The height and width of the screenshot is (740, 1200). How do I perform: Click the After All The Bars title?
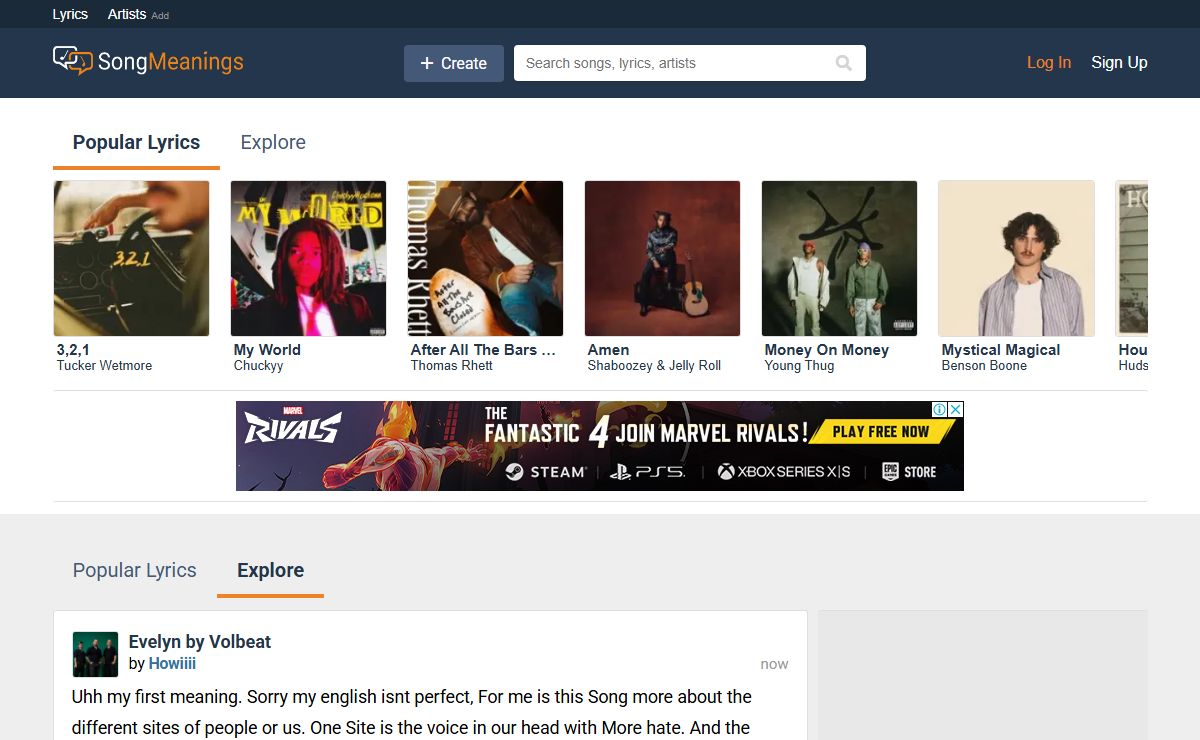(482, 350)
